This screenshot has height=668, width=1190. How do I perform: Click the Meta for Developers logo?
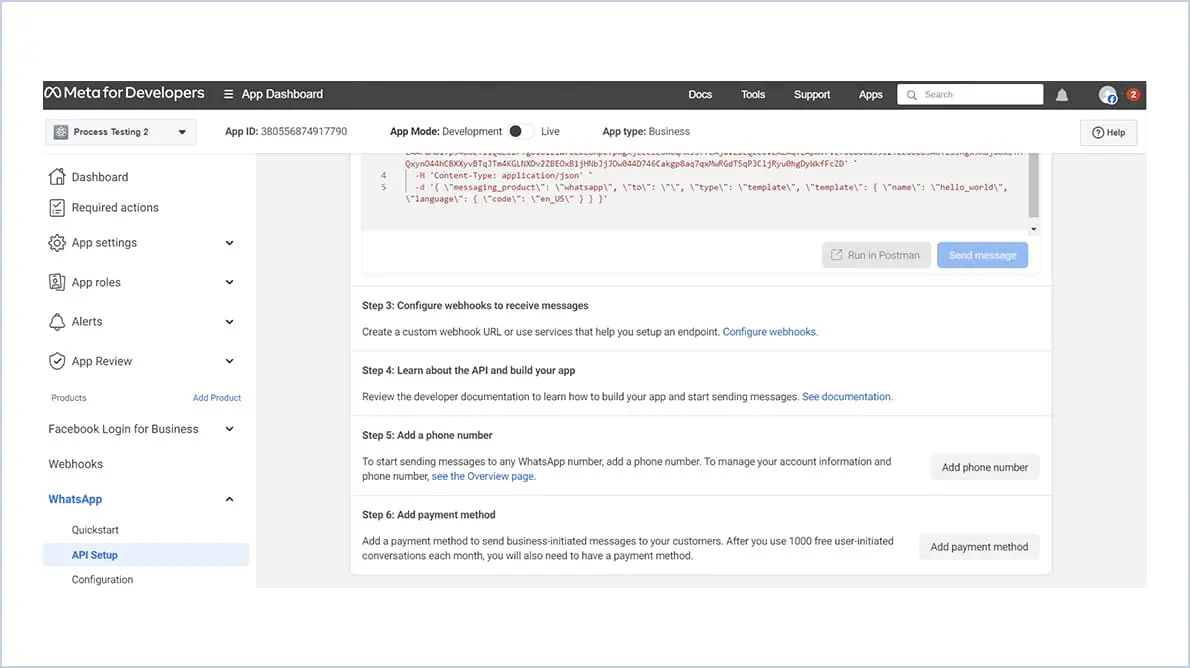[x=124, y=93]
